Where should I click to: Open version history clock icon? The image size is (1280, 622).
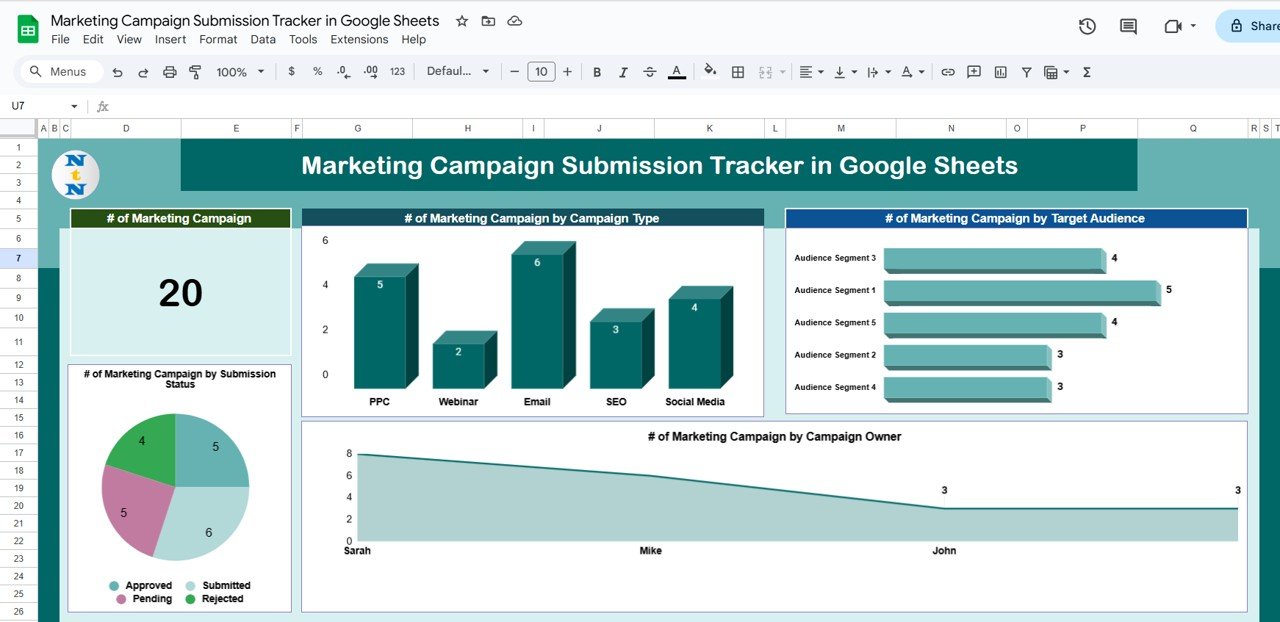(1087, 26)
